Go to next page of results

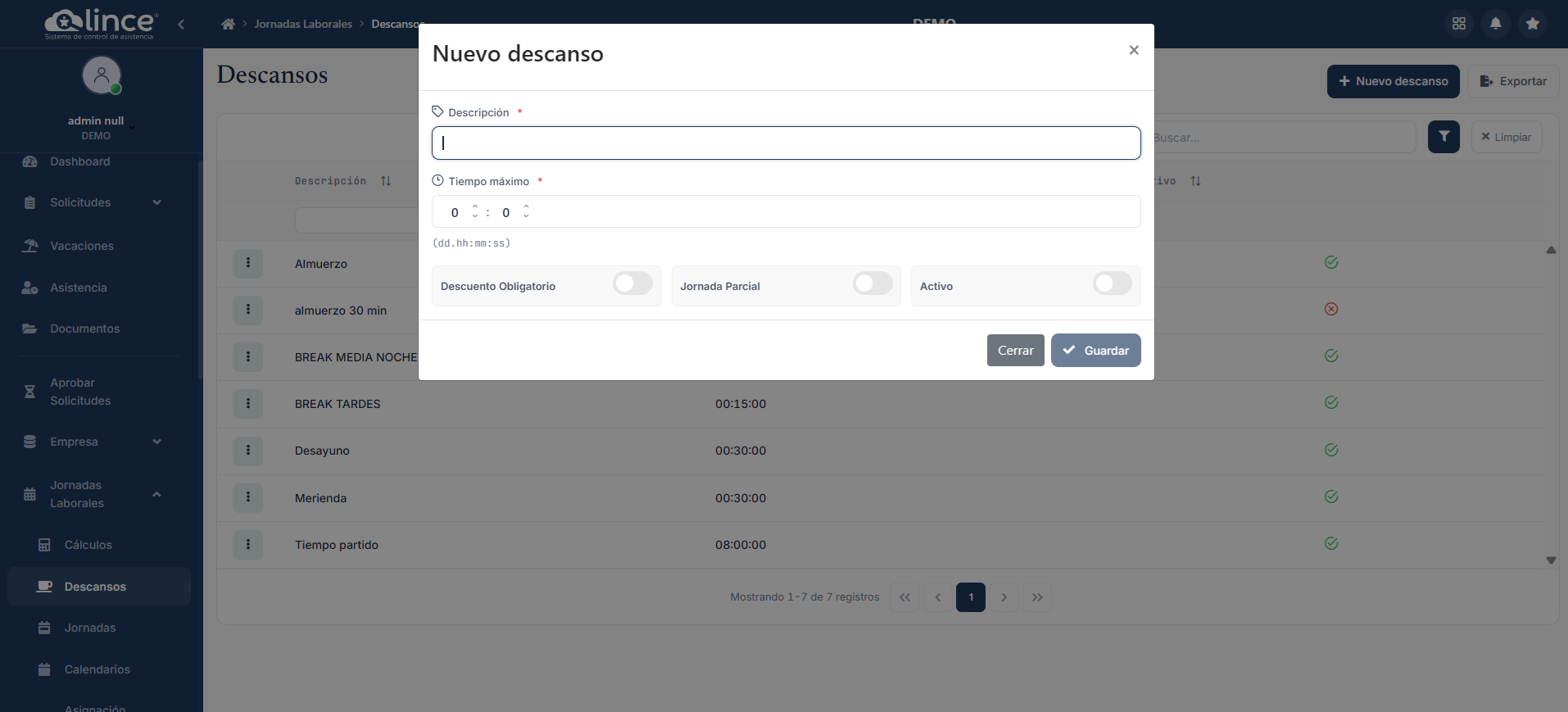point(1004,597)
